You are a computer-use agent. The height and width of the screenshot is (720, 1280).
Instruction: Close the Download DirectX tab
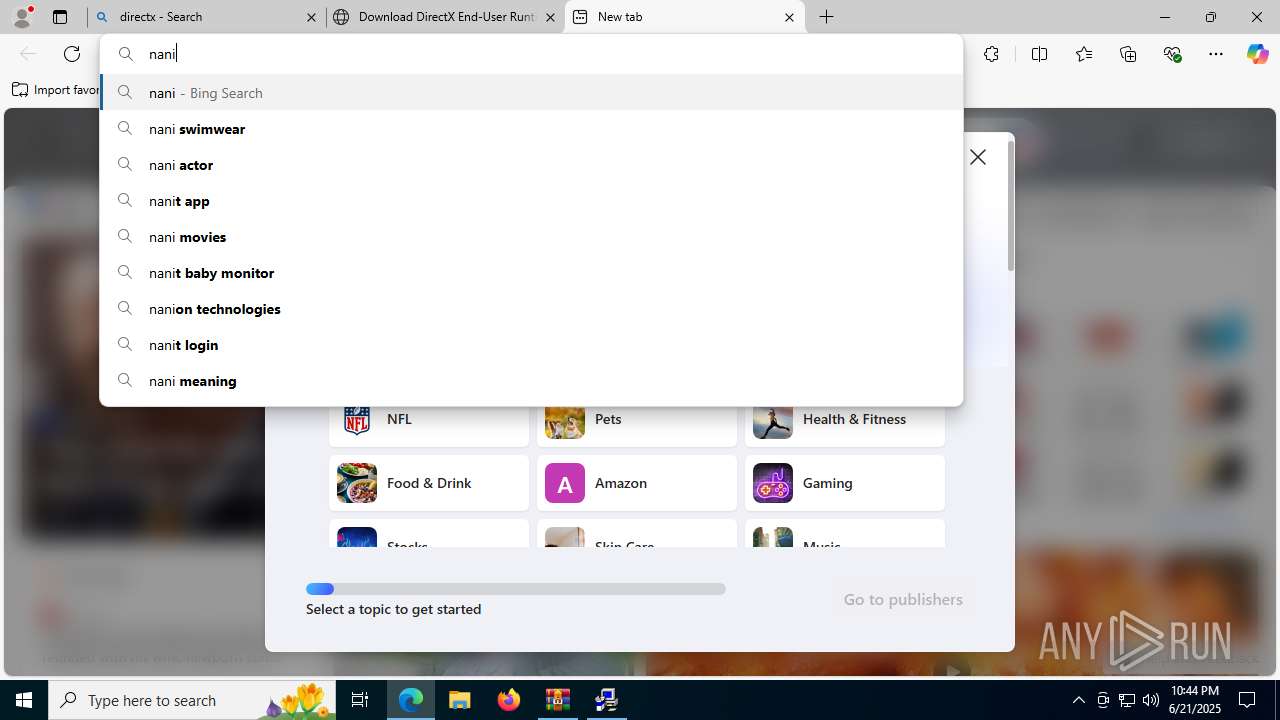(550, 17)
